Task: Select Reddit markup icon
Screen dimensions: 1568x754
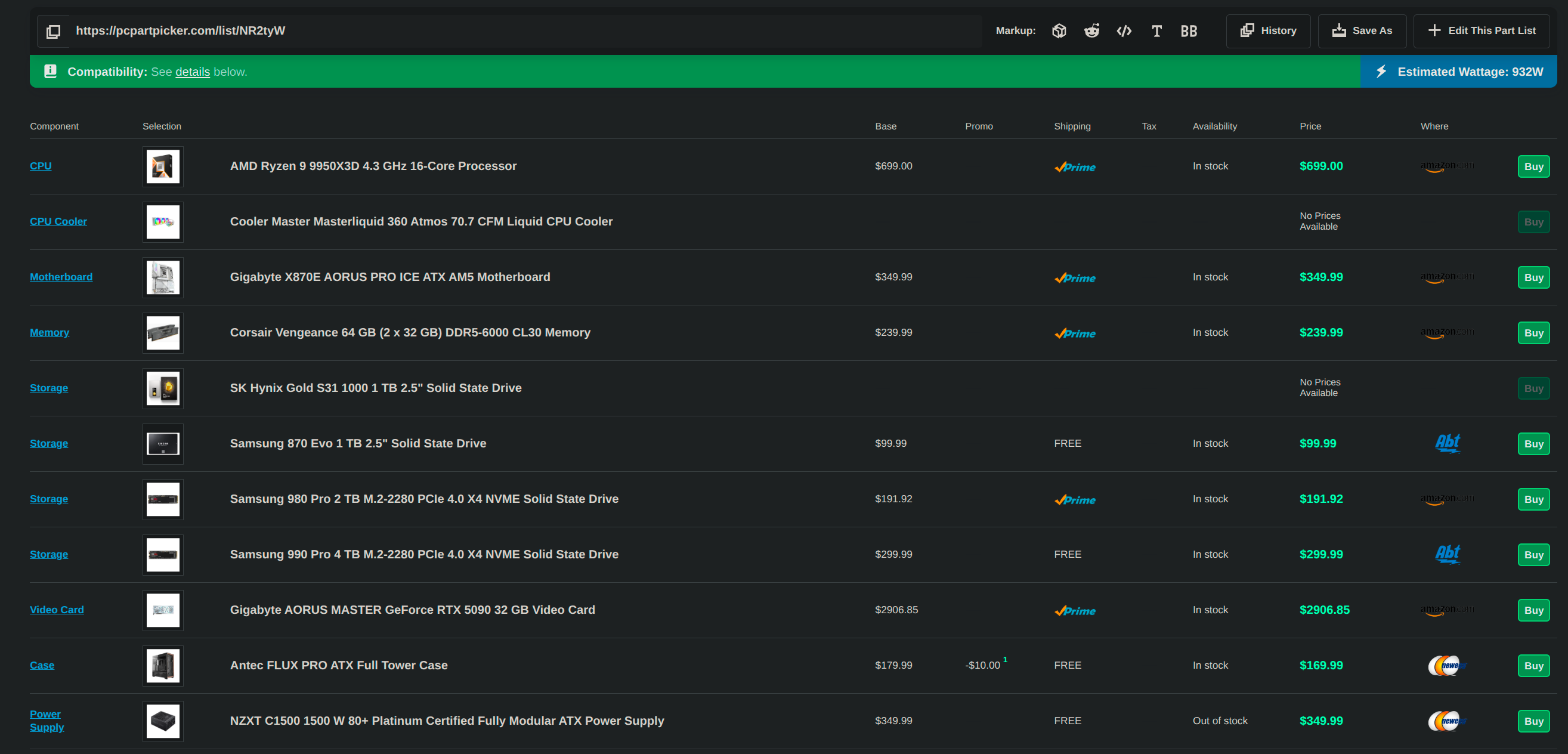Action: (1091, 31)
